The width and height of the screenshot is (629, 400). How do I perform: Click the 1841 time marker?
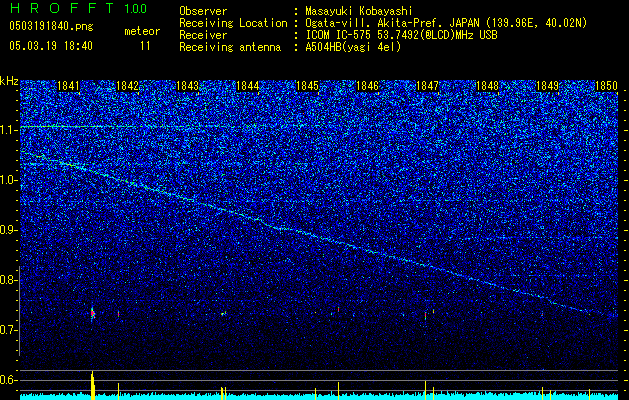pyautogui.click(x=68, y=86)
